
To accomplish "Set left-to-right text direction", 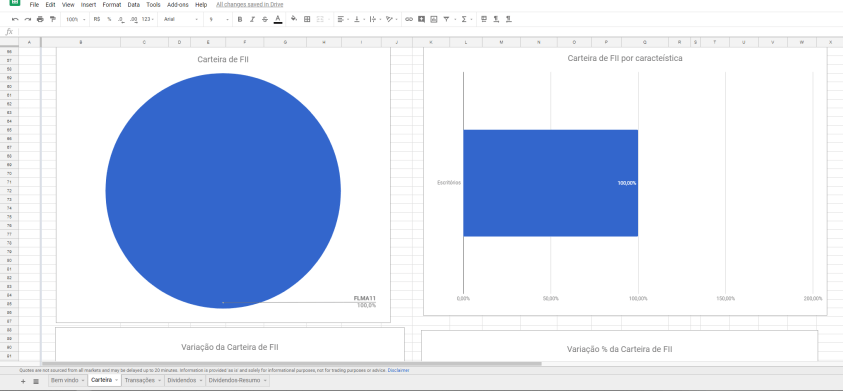I will pyautogui.click(x=496, y=19).
